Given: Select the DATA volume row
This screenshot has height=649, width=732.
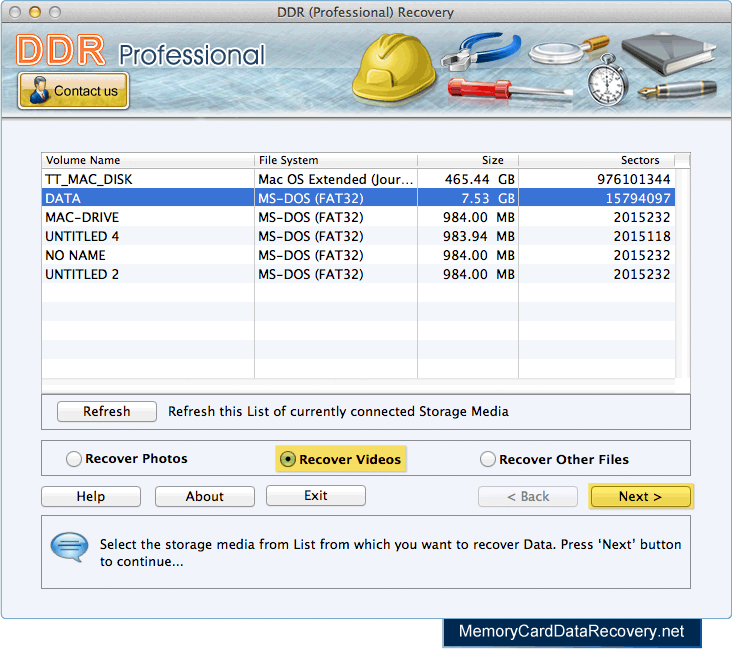Looking at the screenshot, I should pos(359,198).
